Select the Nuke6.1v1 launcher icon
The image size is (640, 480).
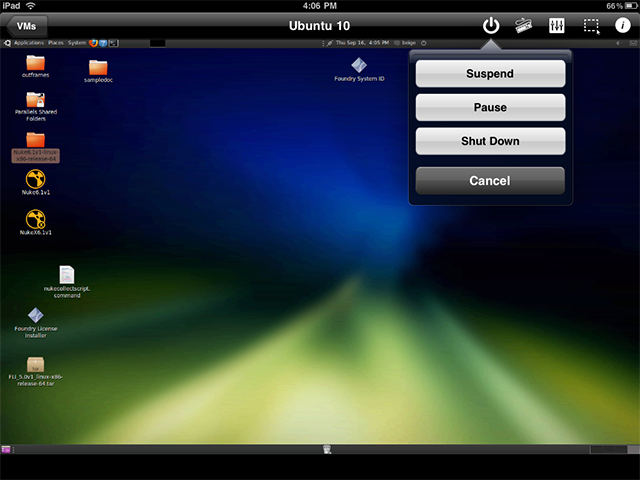36,182
